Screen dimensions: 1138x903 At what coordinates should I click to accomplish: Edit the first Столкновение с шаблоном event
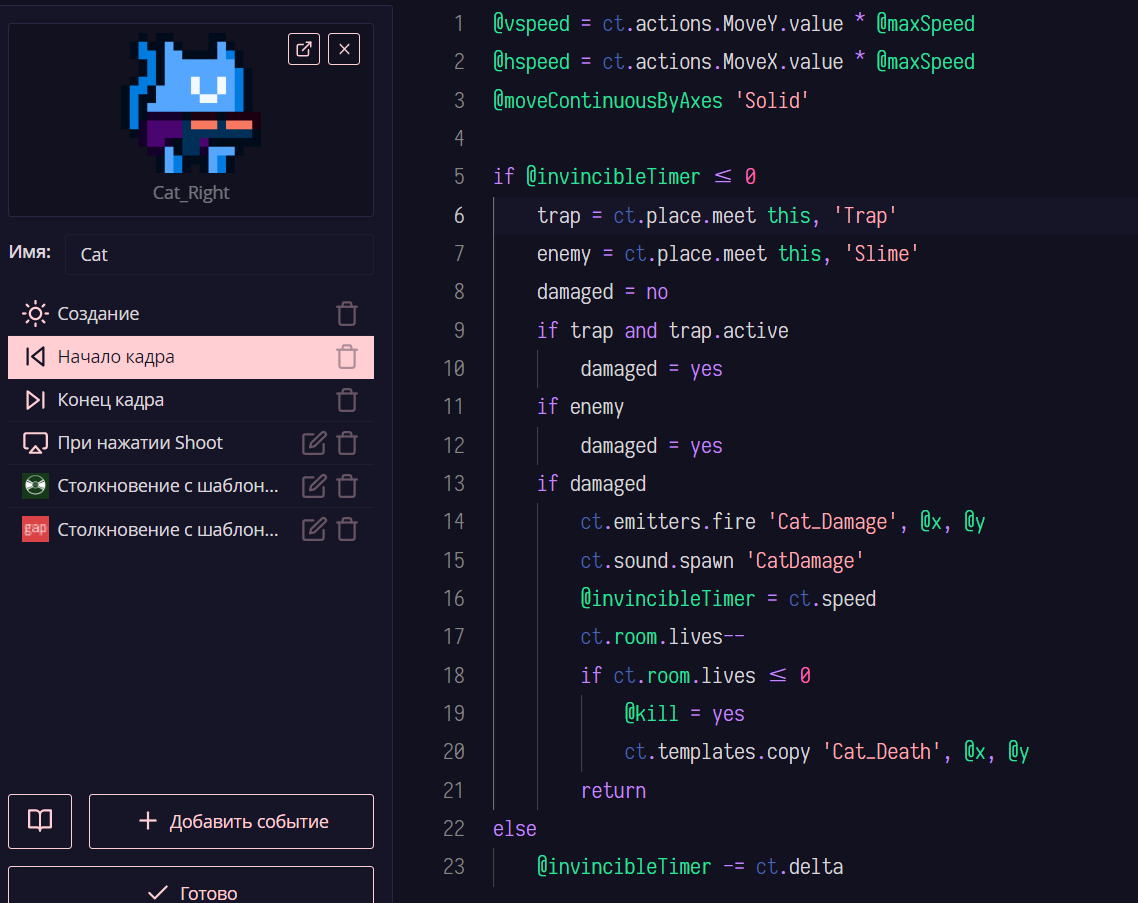coord(313,486)
